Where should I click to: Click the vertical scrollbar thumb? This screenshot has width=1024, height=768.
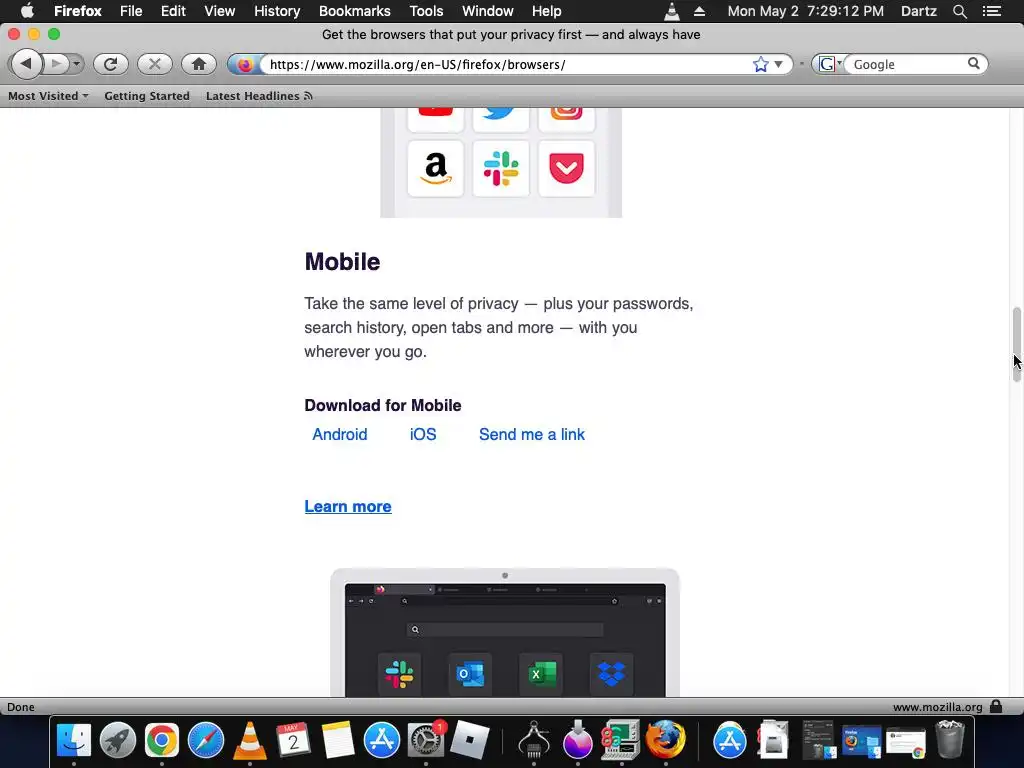point(1017,344)
